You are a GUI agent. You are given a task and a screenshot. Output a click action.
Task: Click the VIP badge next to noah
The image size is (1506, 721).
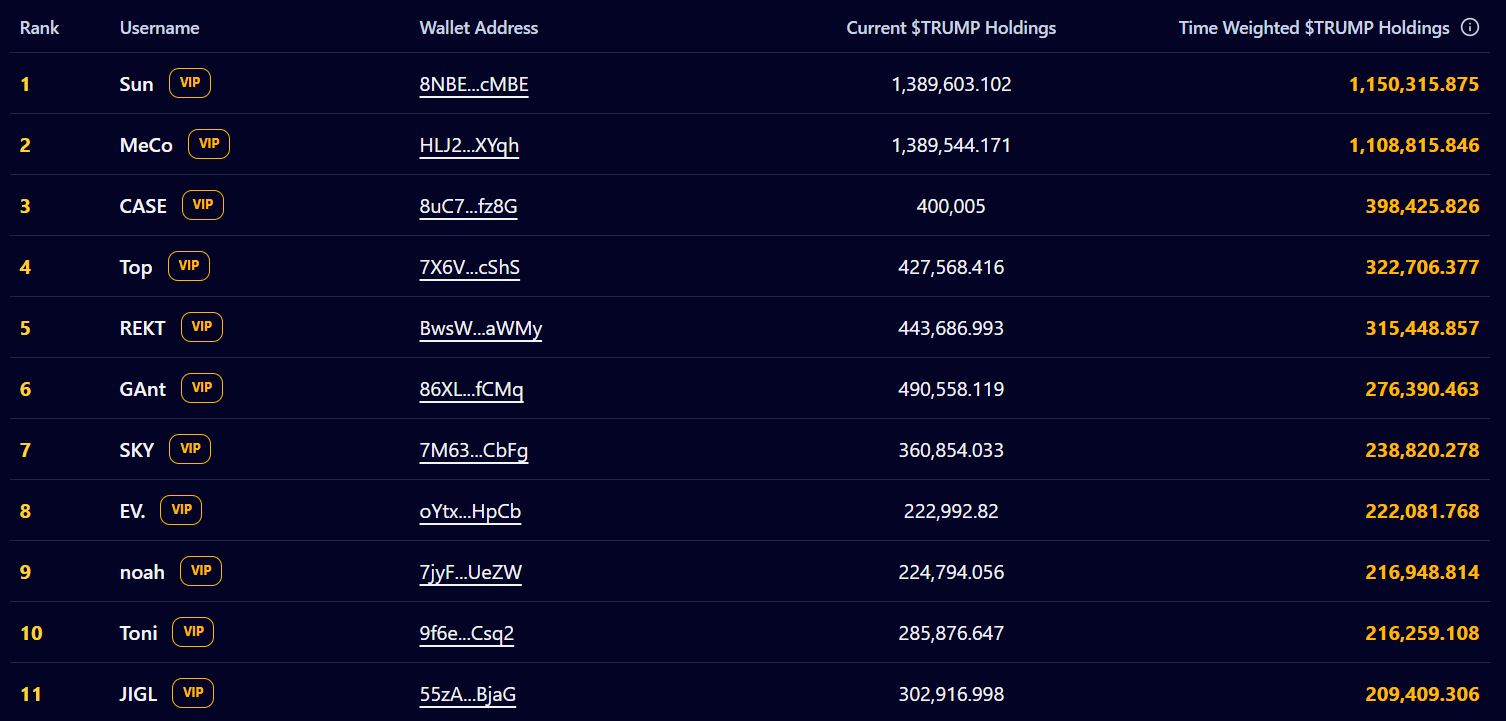pos(201,571)
